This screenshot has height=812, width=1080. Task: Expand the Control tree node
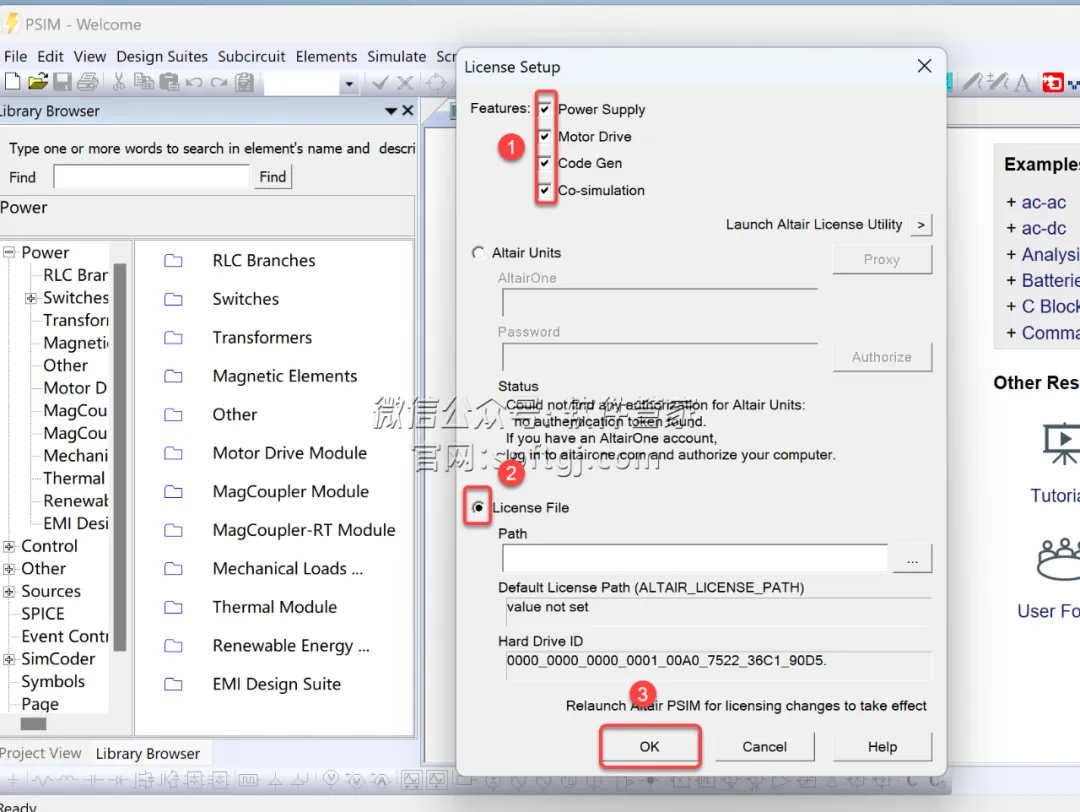pos(9,546)
